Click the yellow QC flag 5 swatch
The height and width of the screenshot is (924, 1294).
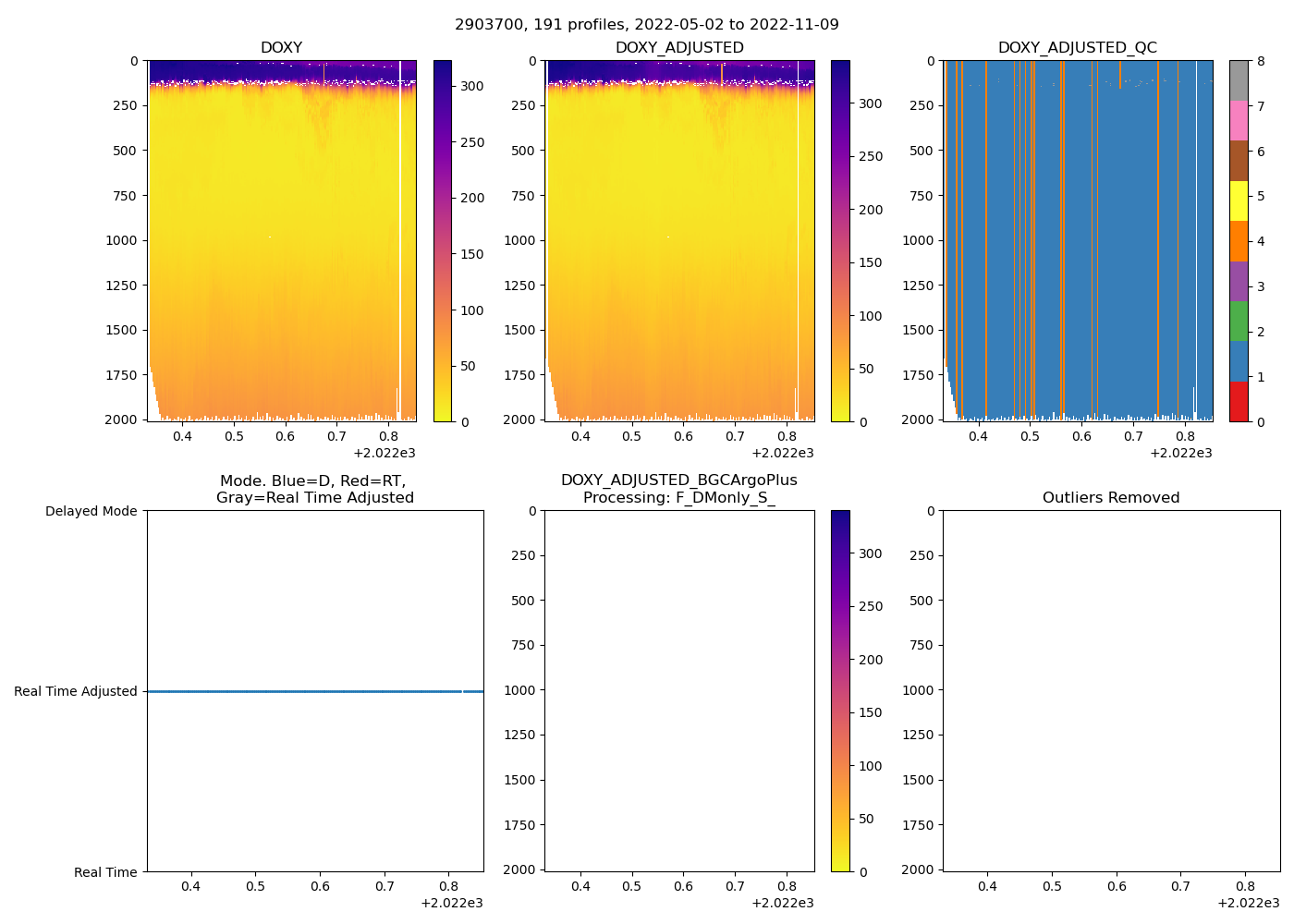[1239, 201]
